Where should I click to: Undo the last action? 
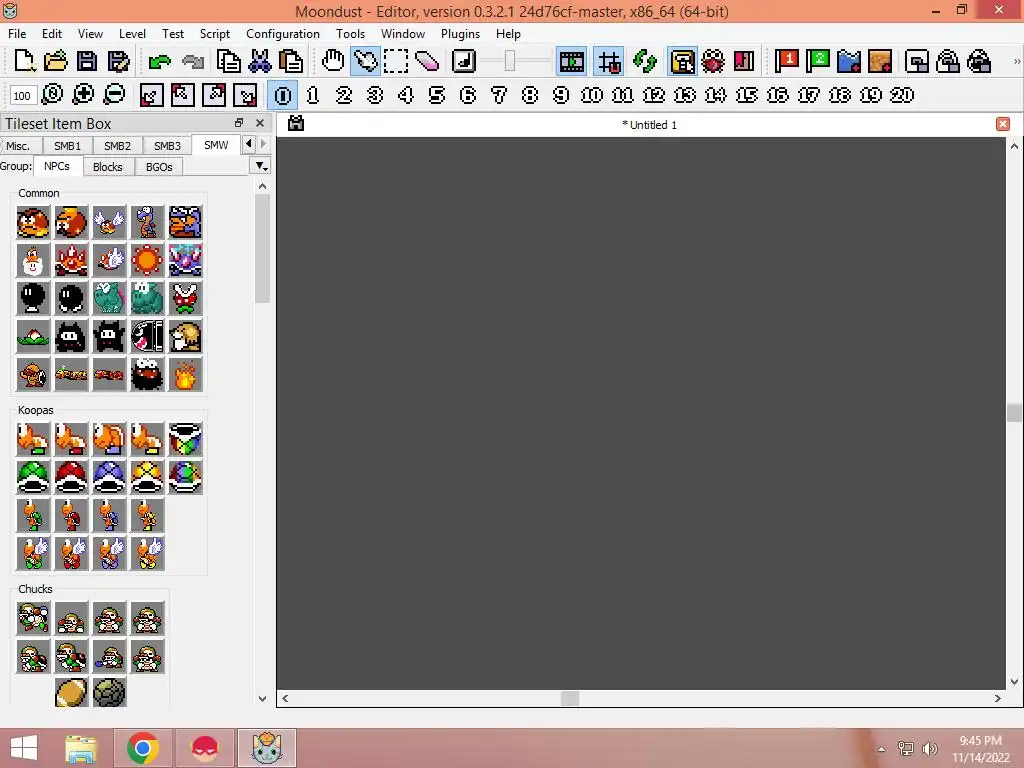[x=159, y=61]
